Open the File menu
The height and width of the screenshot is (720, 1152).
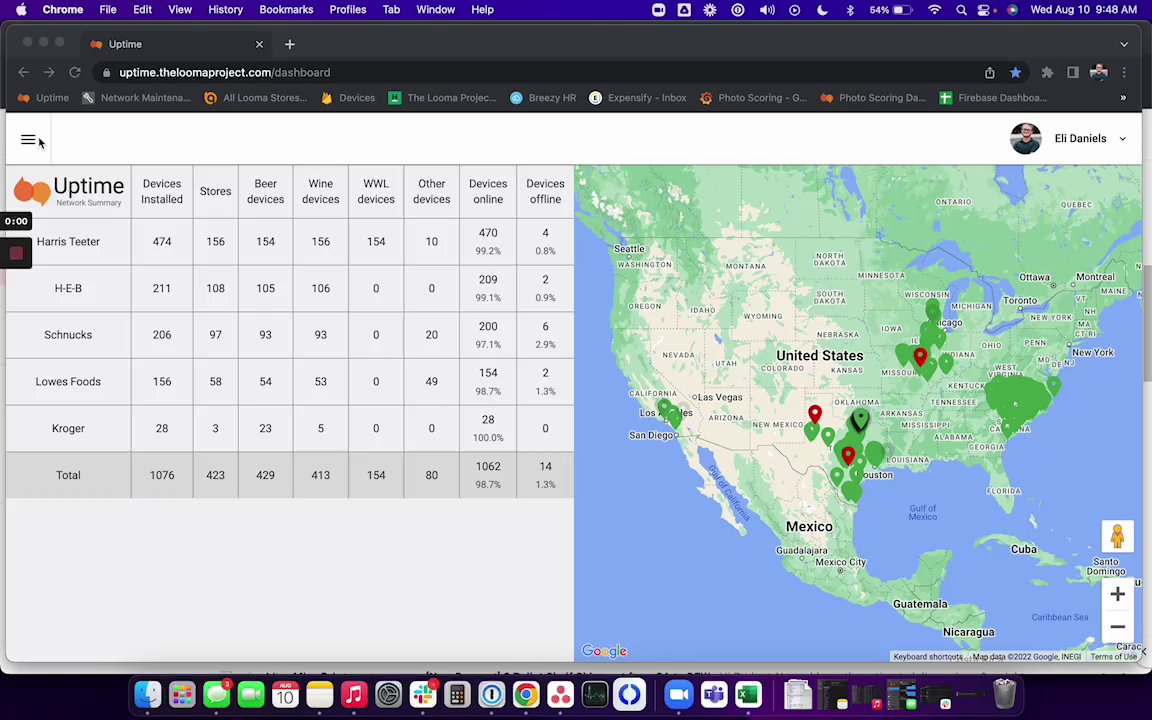pyautogui.click(x=107, y=10)
